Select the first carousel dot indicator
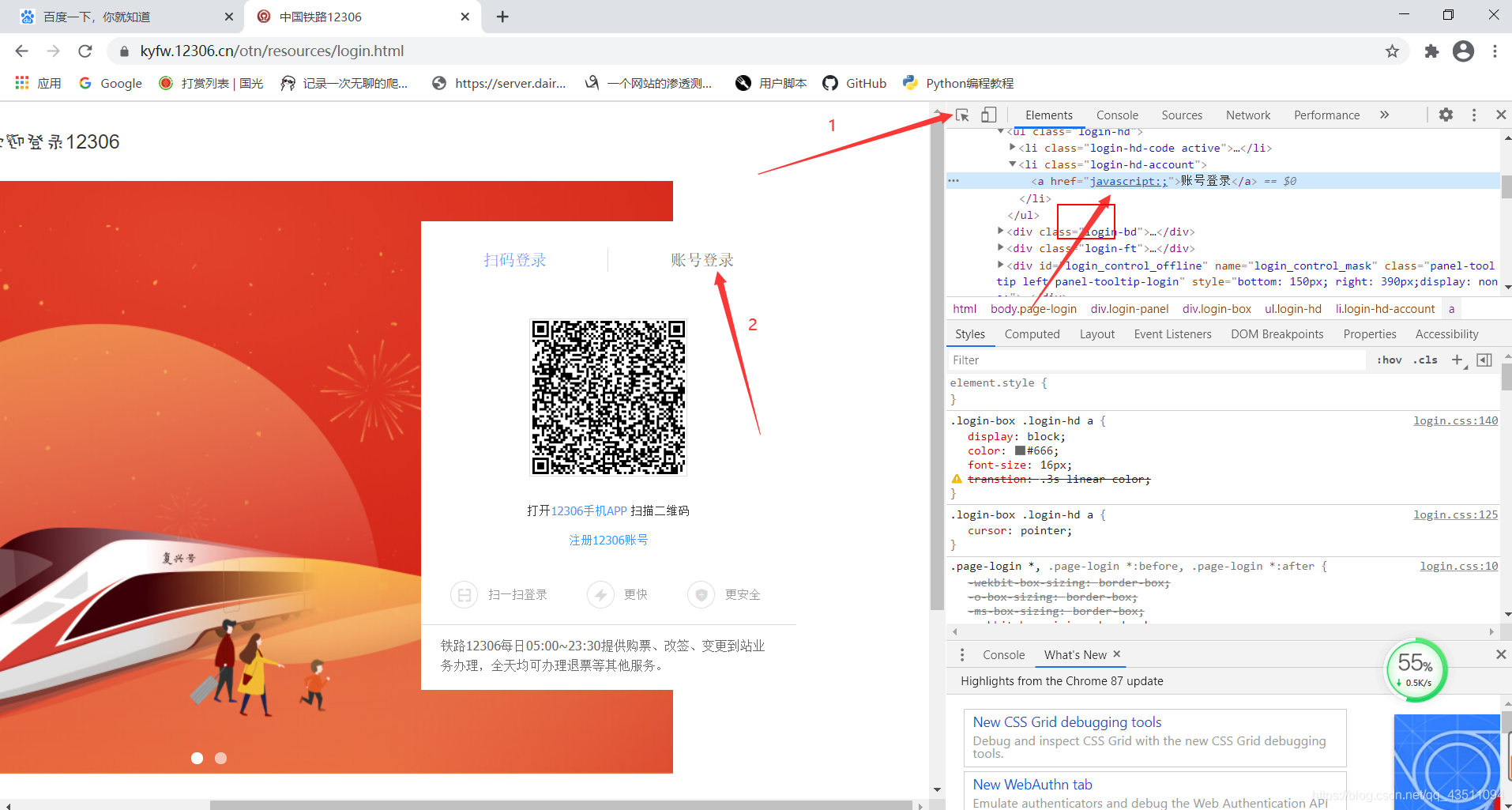This screenshot has height=810, width=1512. (197, 759)
